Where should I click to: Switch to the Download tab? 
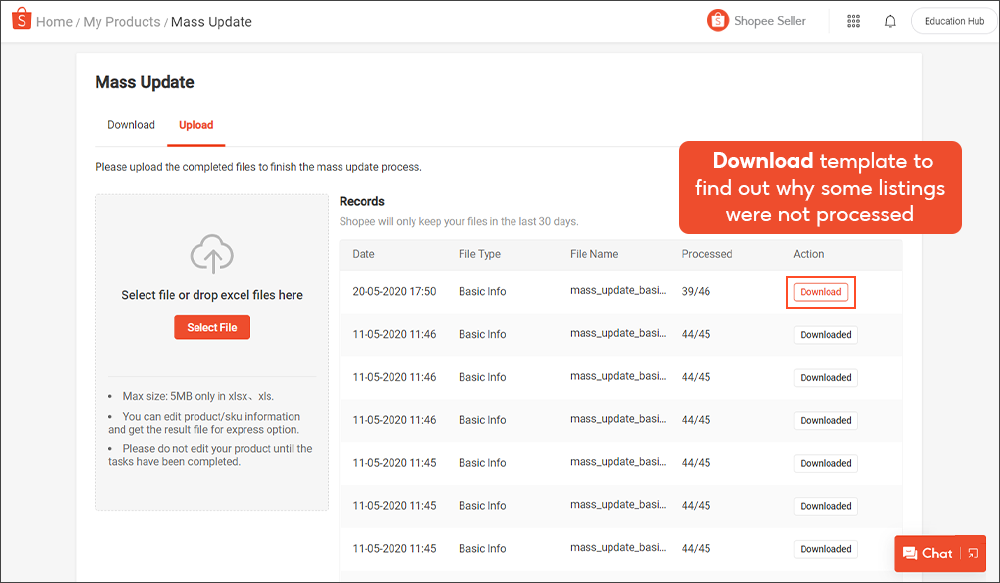pos(130,124)
